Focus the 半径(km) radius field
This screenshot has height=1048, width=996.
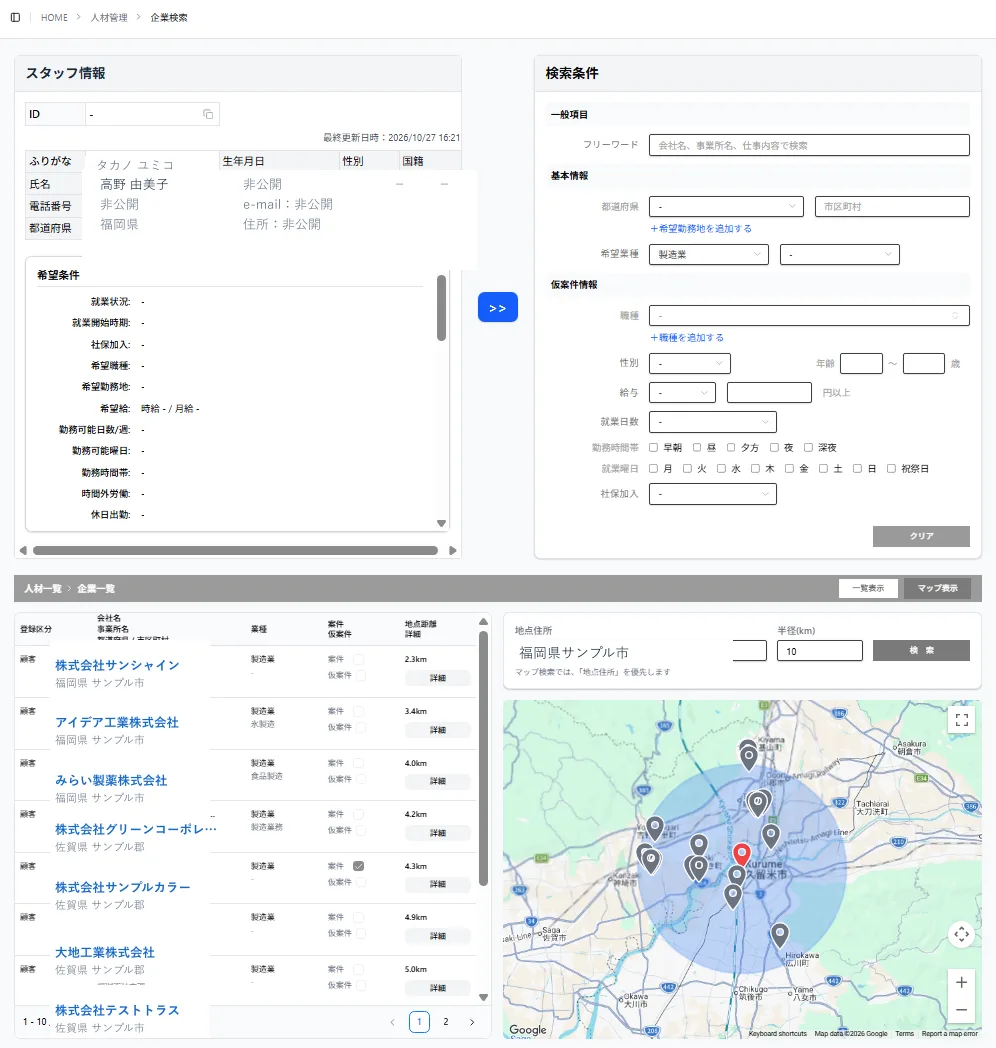point(820,651)
